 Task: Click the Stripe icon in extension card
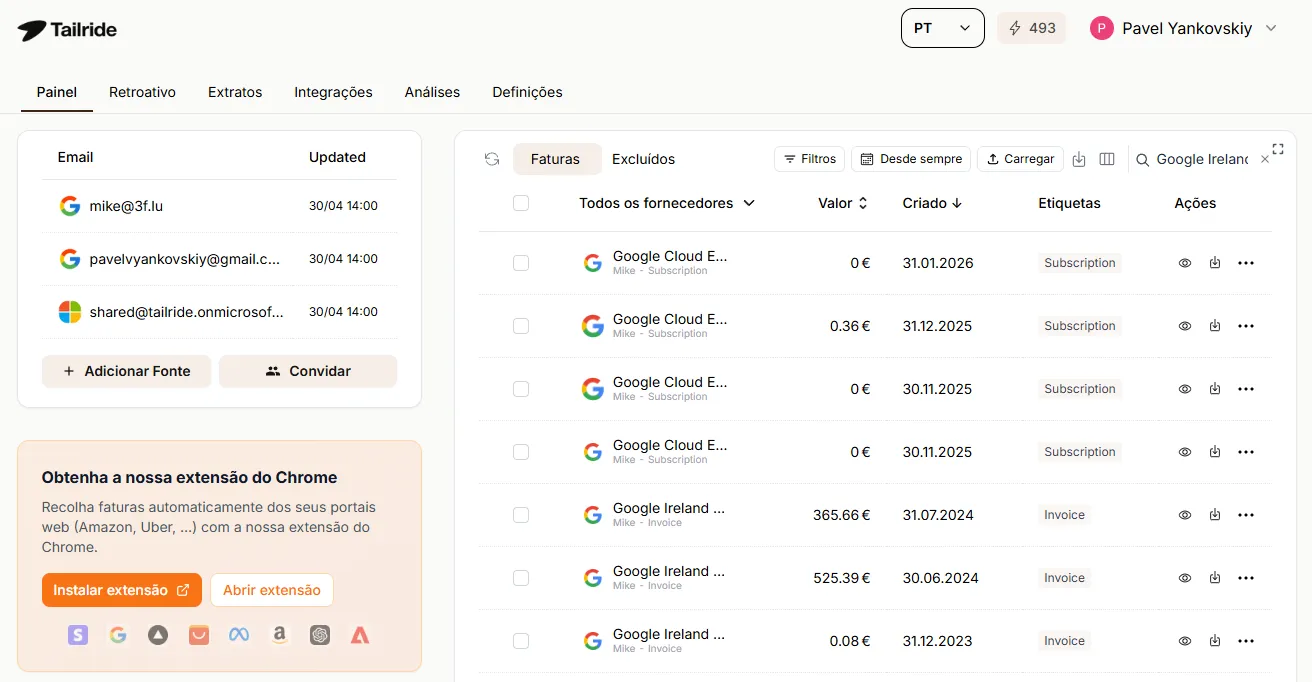(x=78, y=634)
